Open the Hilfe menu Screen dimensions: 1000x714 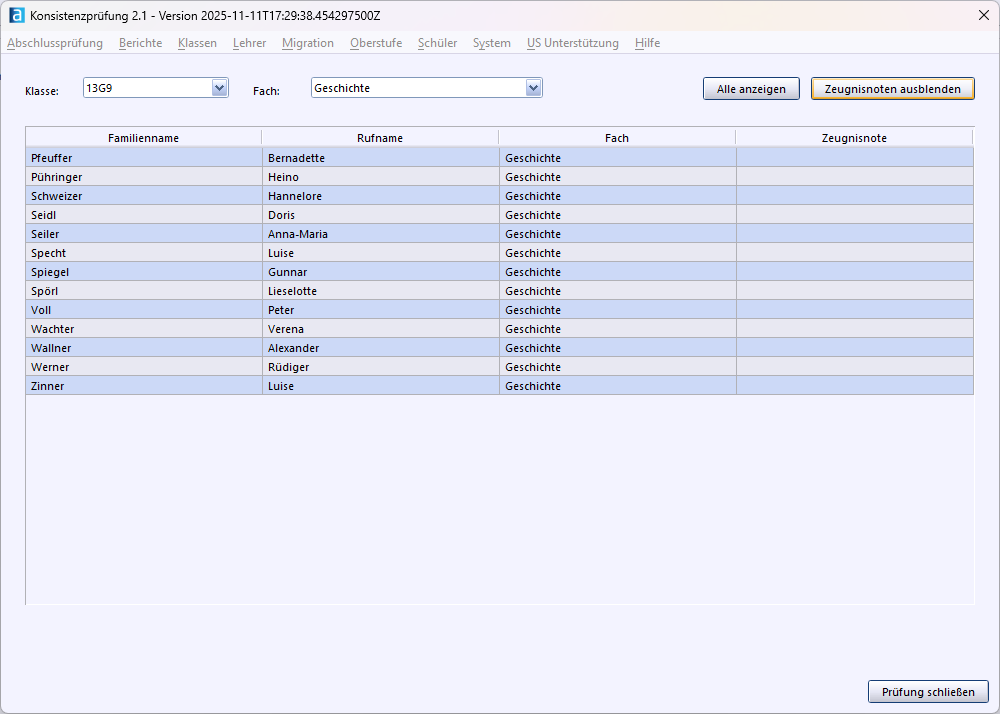pos(647,43)
